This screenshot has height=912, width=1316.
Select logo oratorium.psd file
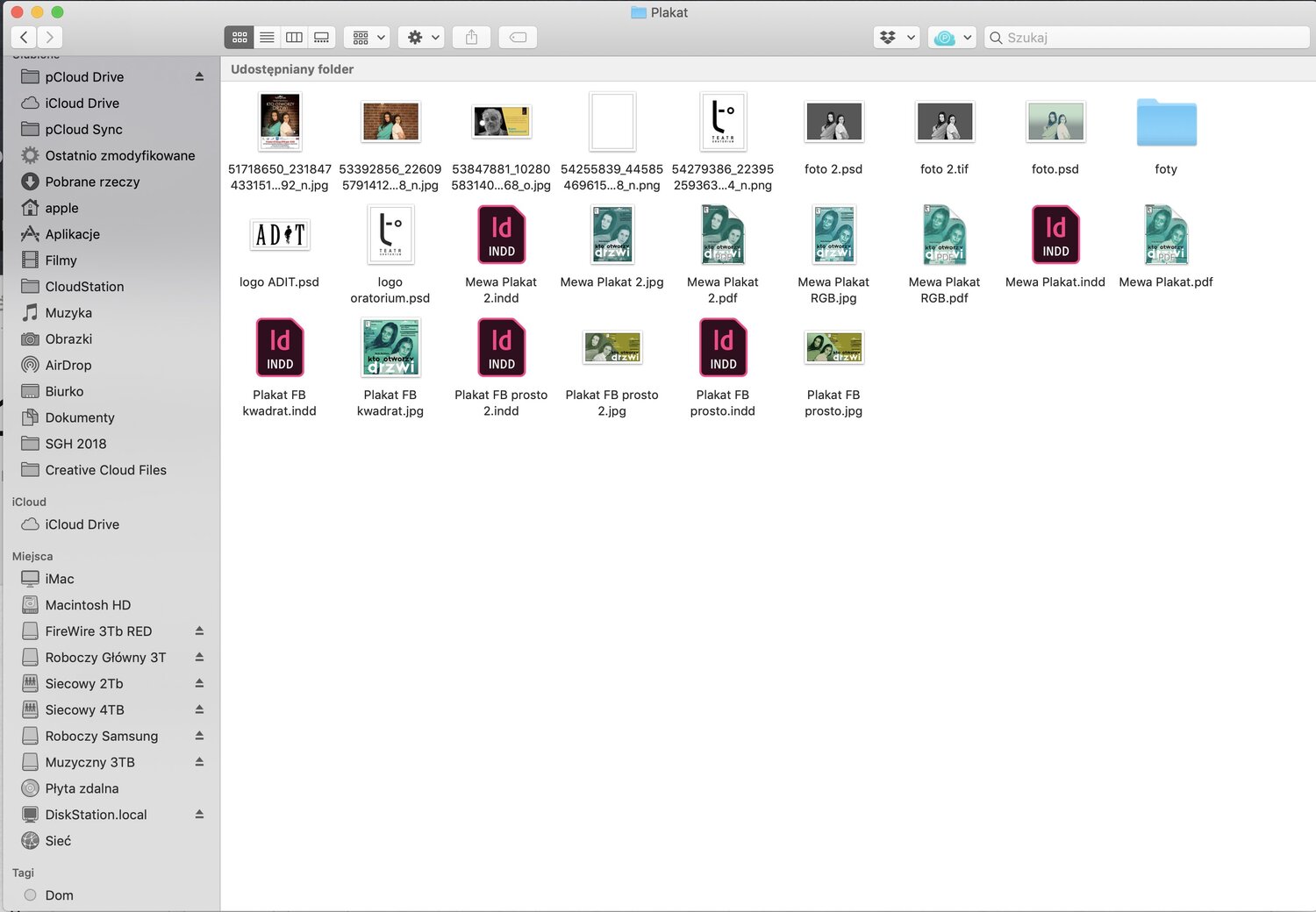(390, 235)
